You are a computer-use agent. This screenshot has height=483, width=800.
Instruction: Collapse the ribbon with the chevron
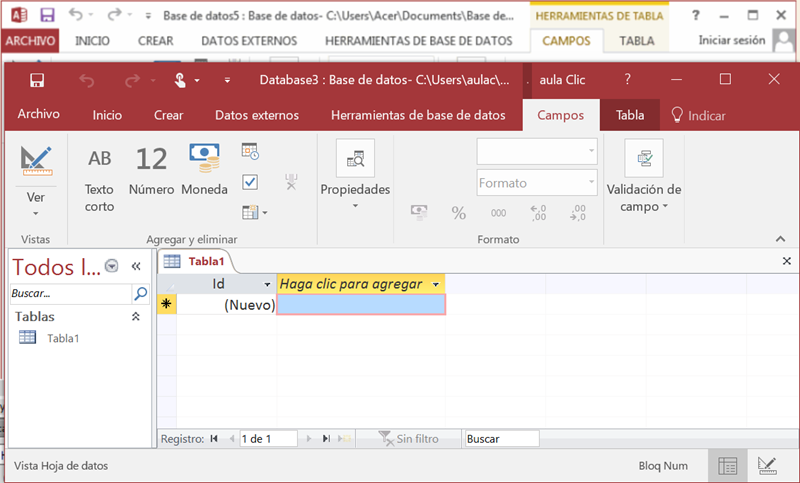coord(780,239)
